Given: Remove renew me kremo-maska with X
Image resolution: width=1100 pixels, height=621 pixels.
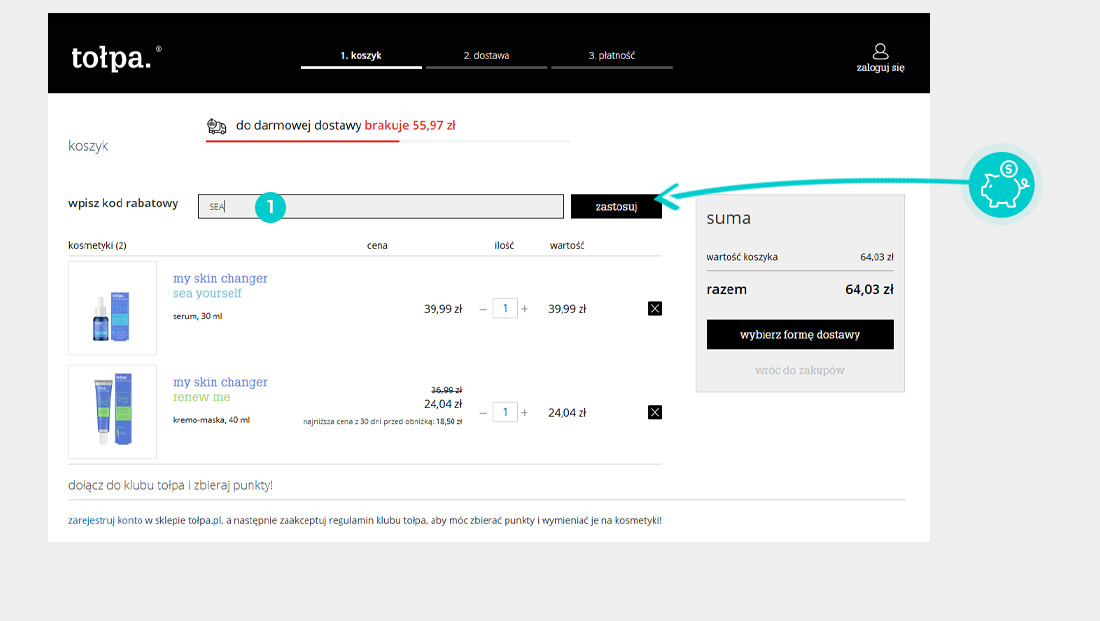Looking at the screenshot, I should point(655,413).
